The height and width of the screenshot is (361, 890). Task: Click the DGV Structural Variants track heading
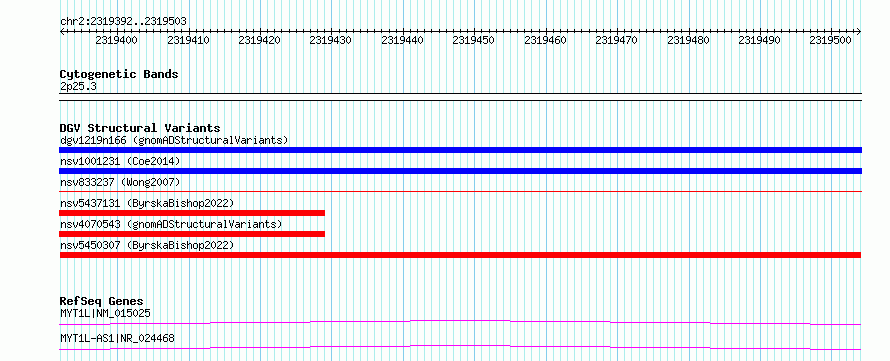(140, 128)
